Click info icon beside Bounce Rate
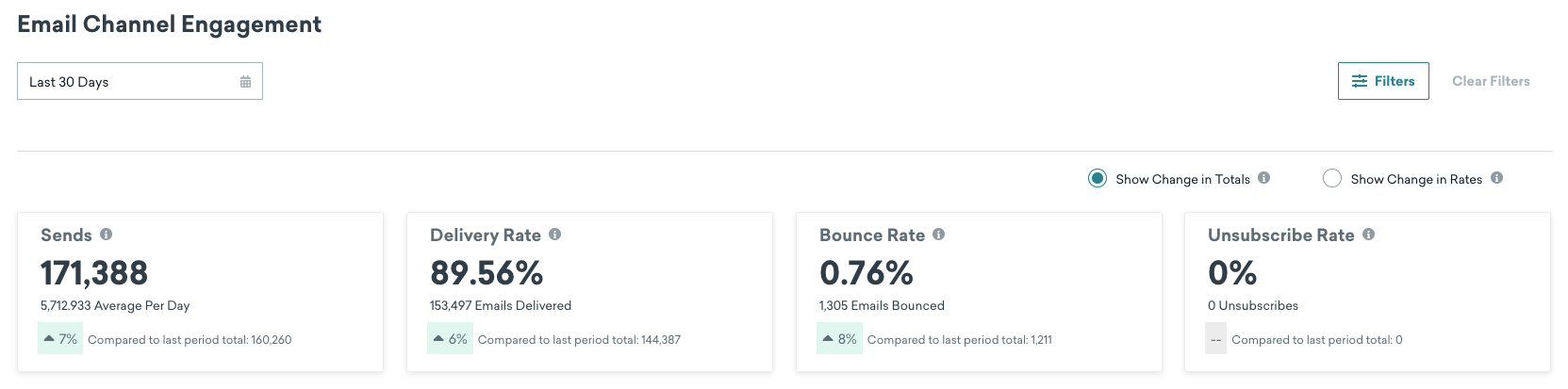This screenshot has width=1568, height=389. pos(938,235)
